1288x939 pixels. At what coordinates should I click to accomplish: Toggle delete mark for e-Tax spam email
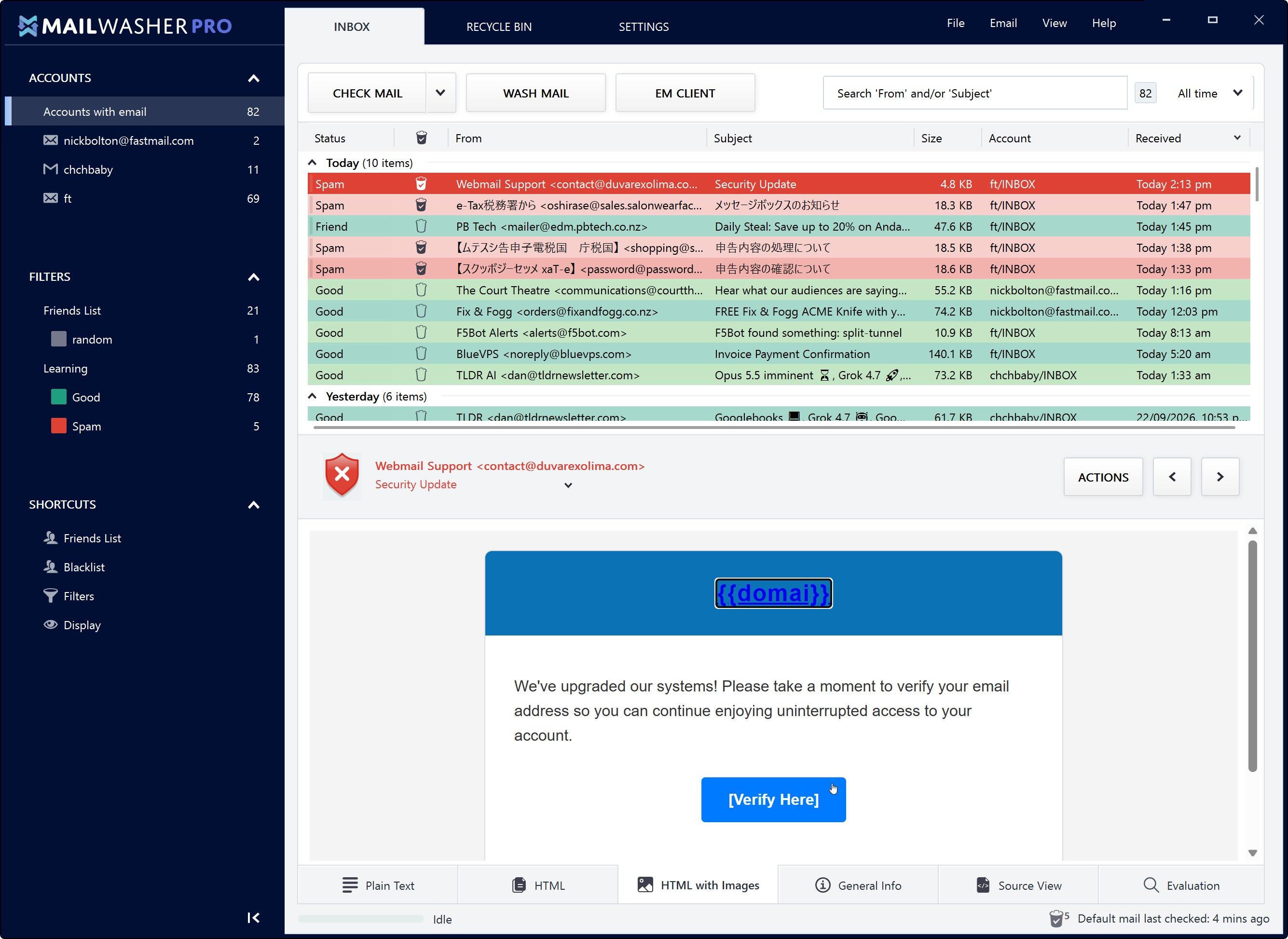[x=421, y=205]
